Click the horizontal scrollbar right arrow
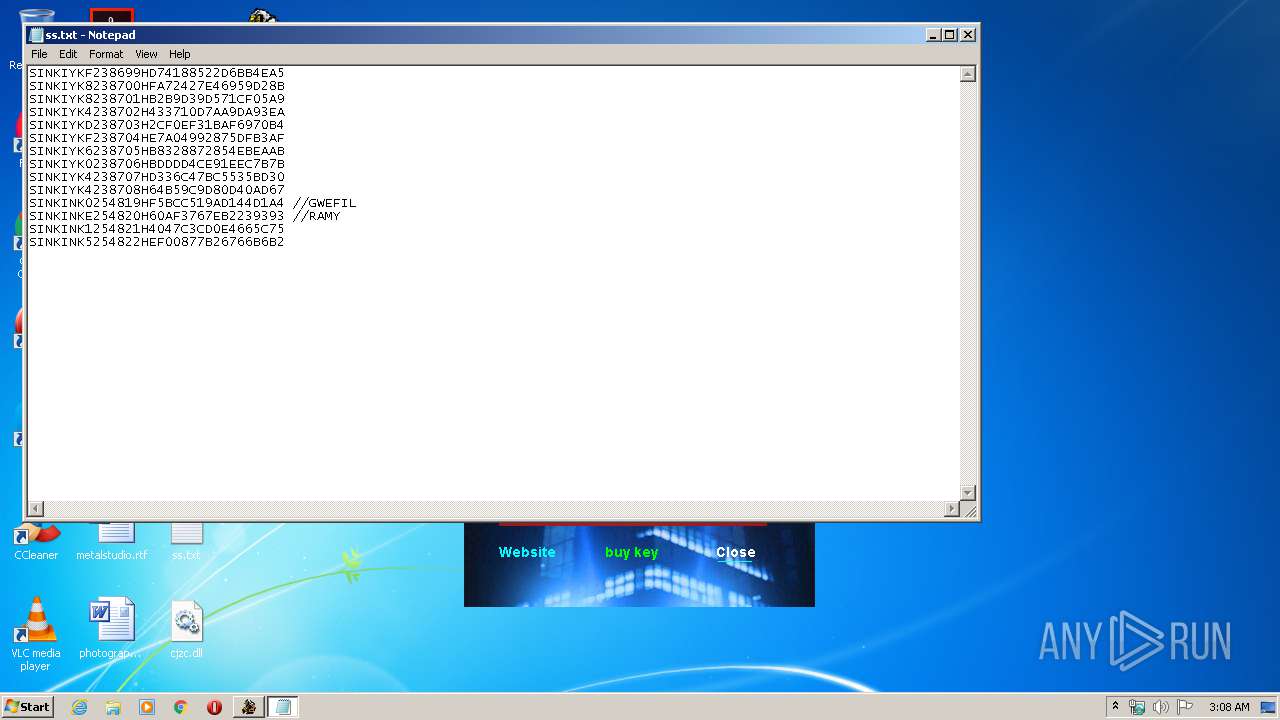The image size is (1280, 720). tap(952, 509)
